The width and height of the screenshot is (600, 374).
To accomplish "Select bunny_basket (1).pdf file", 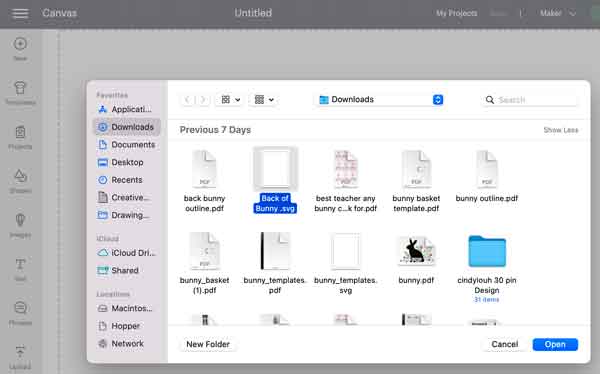I will (204, 263).
